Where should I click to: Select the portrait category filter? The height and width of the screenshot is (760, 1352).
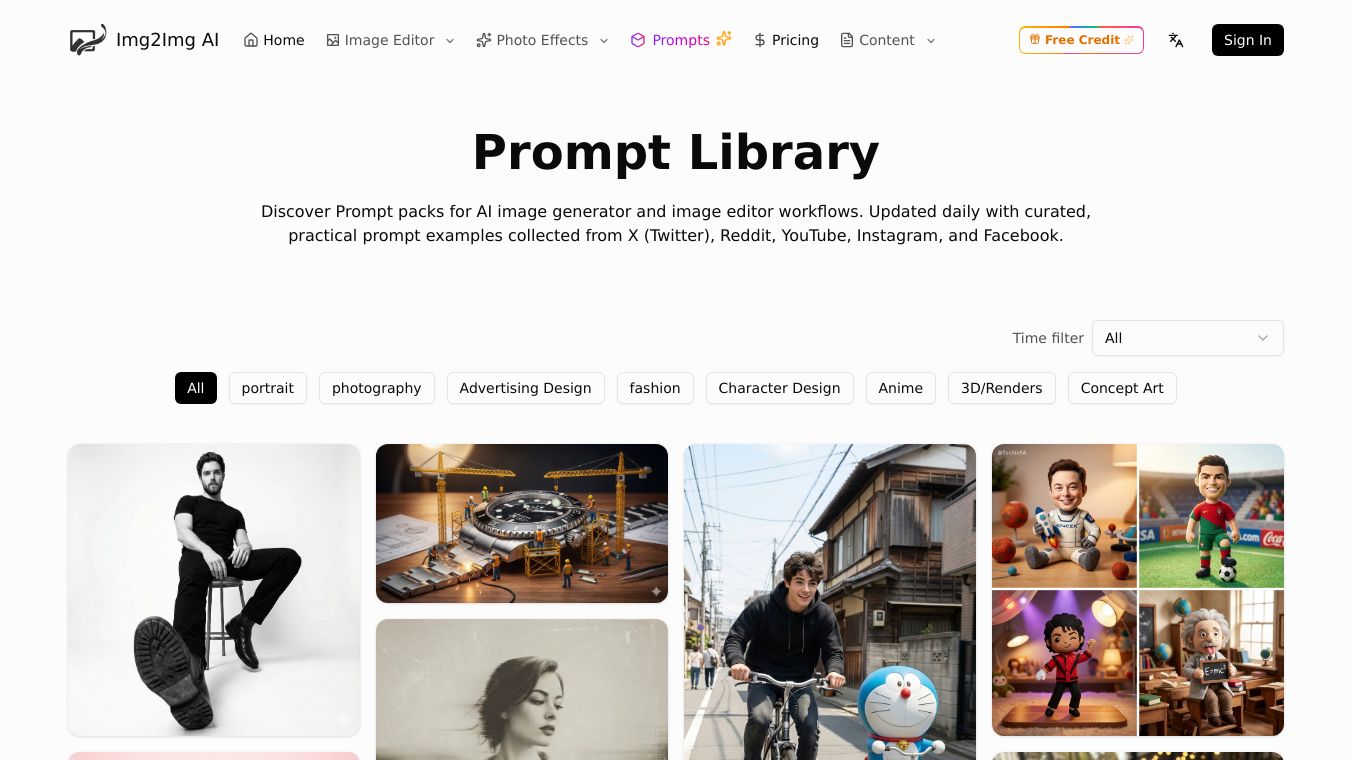(268, 388)
